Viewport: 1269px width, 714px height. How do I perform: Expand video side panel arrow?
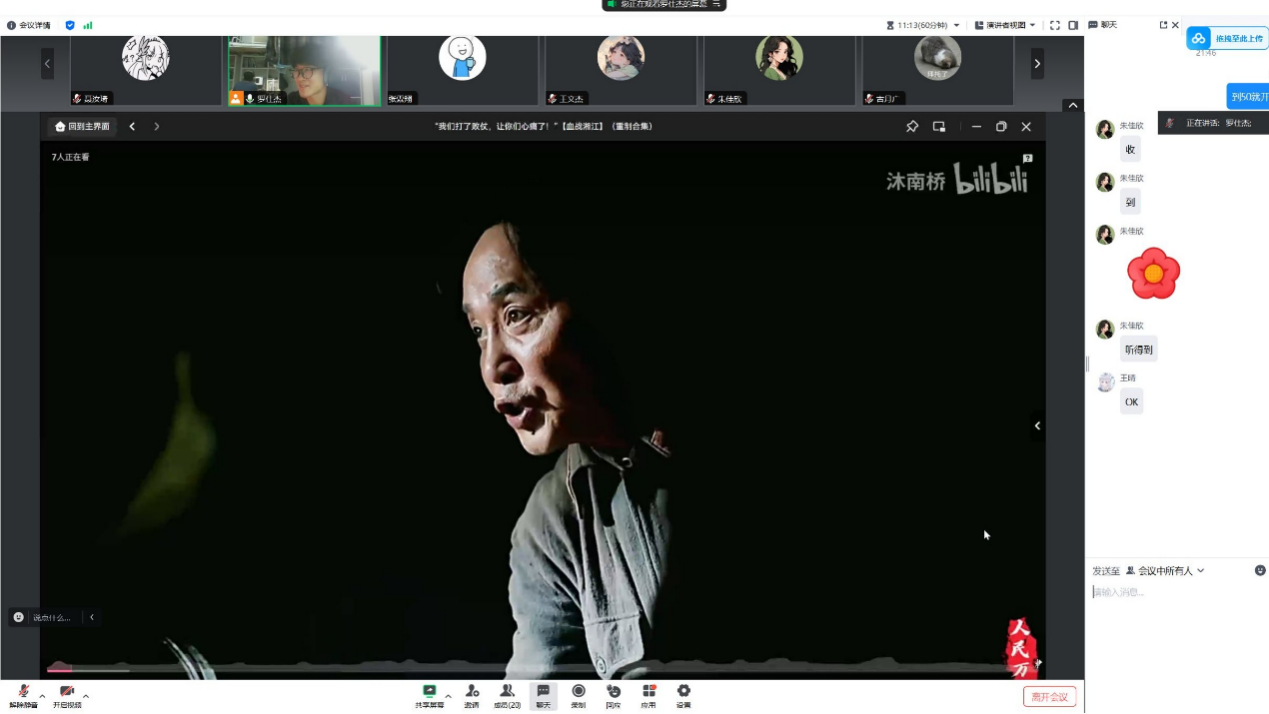coord(1037,426)
